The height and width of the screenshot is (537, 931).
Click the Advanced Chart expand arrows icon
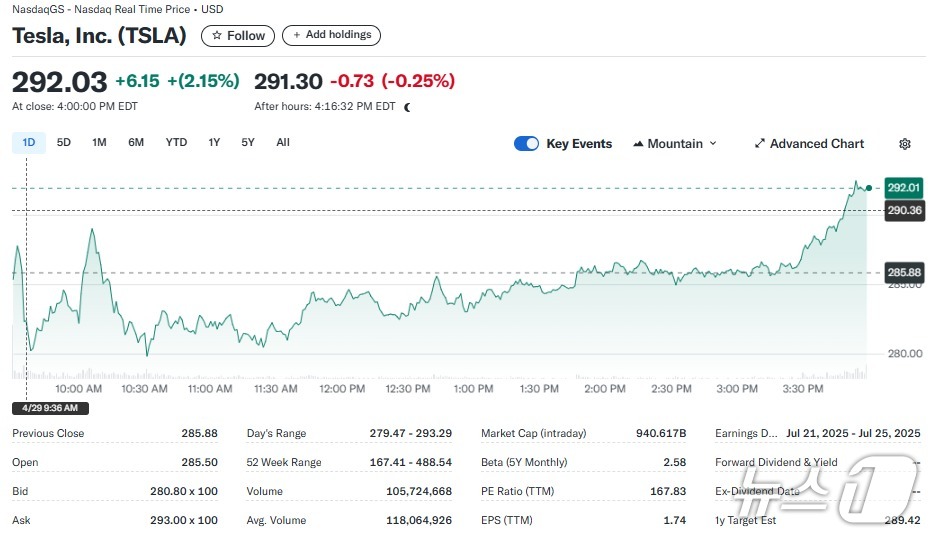(x=759, y=144)
